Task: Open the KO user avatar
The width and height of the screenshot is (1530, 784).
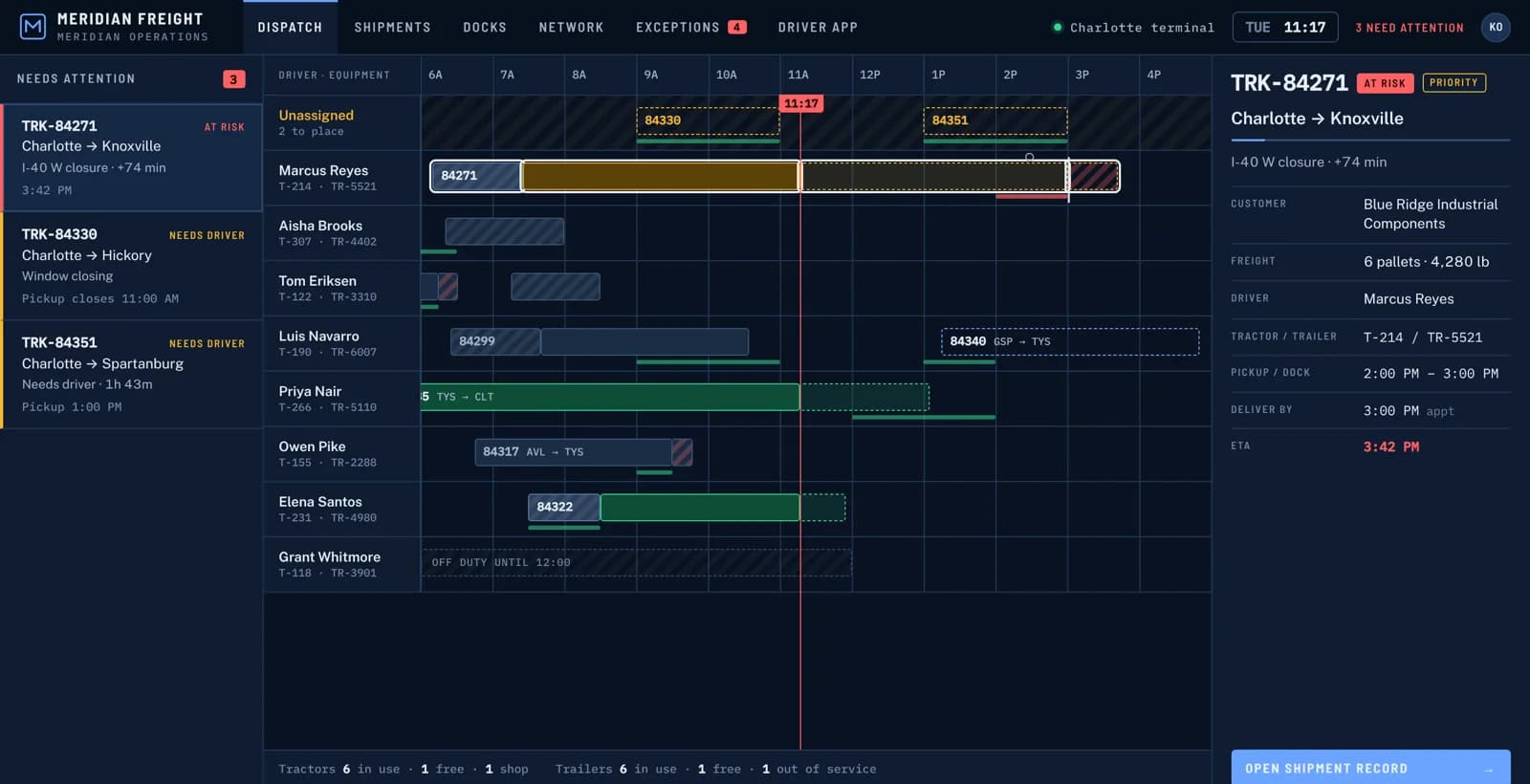Action: pyautogui.click(x=1496, y=27)
